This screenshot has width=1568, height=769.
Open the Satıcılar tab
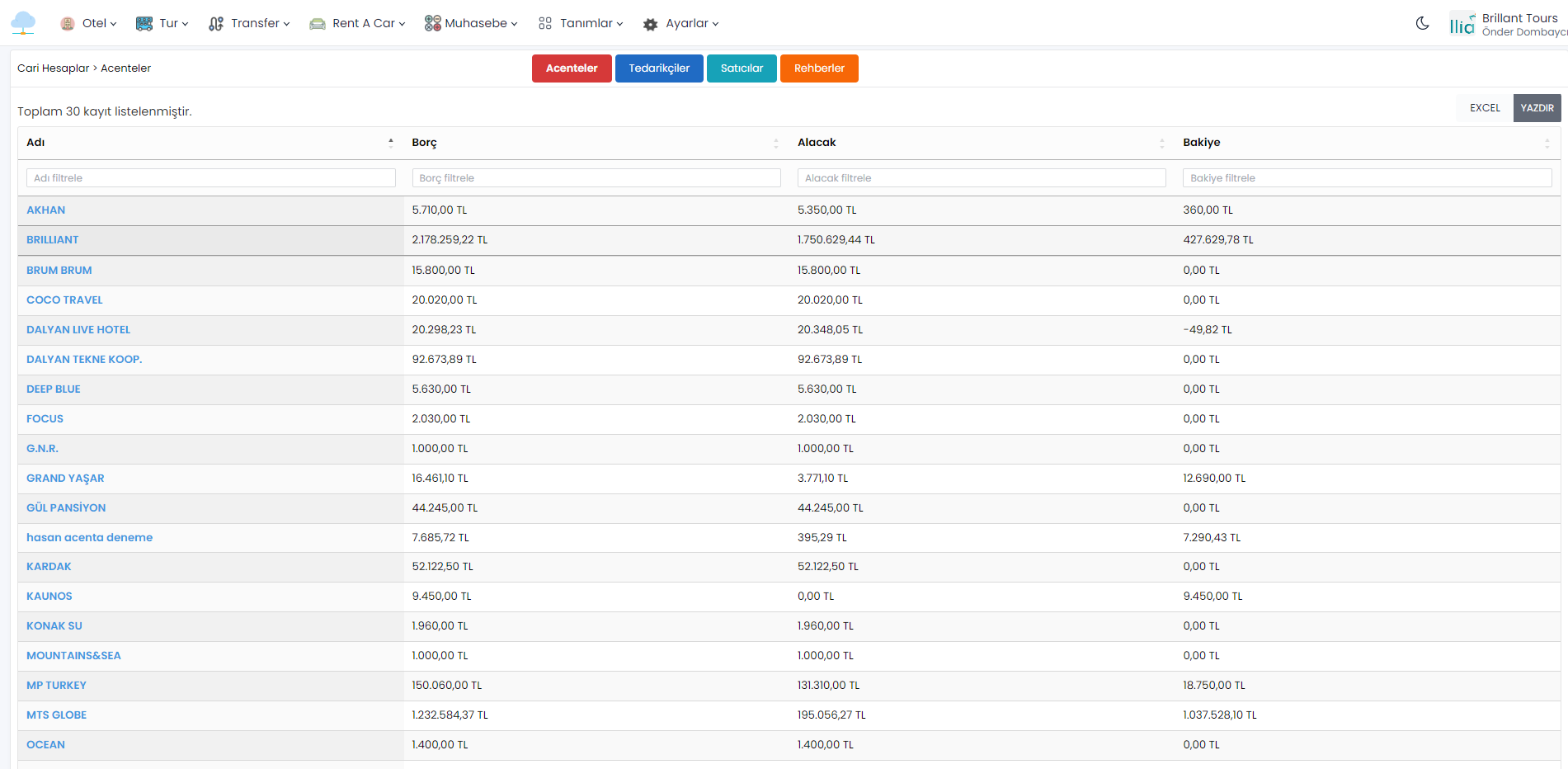tap(741, 68)
